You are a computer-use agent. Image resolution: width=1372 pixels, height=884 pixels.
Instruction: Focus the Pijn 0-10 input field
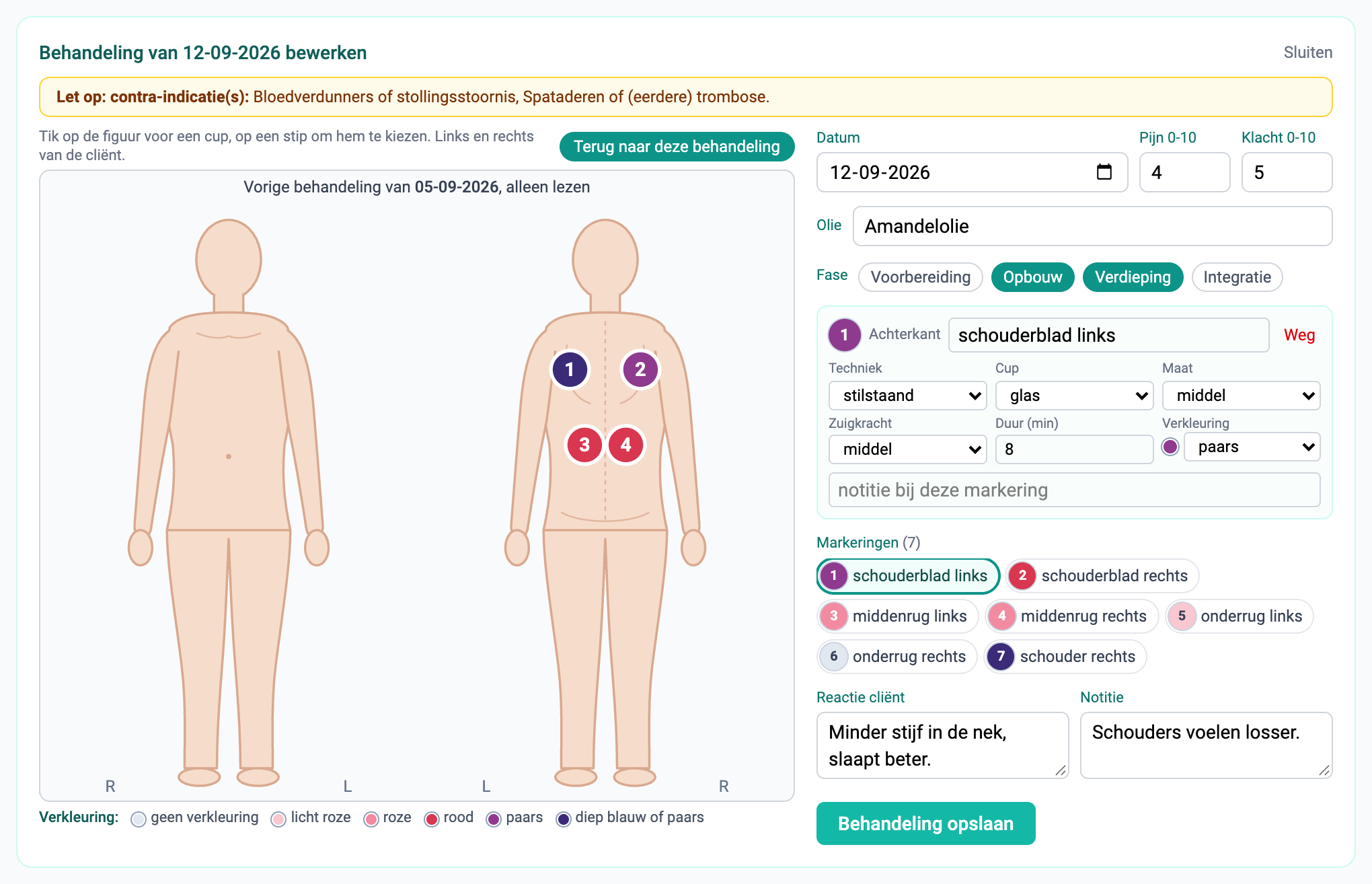[x=1184, y=172]
